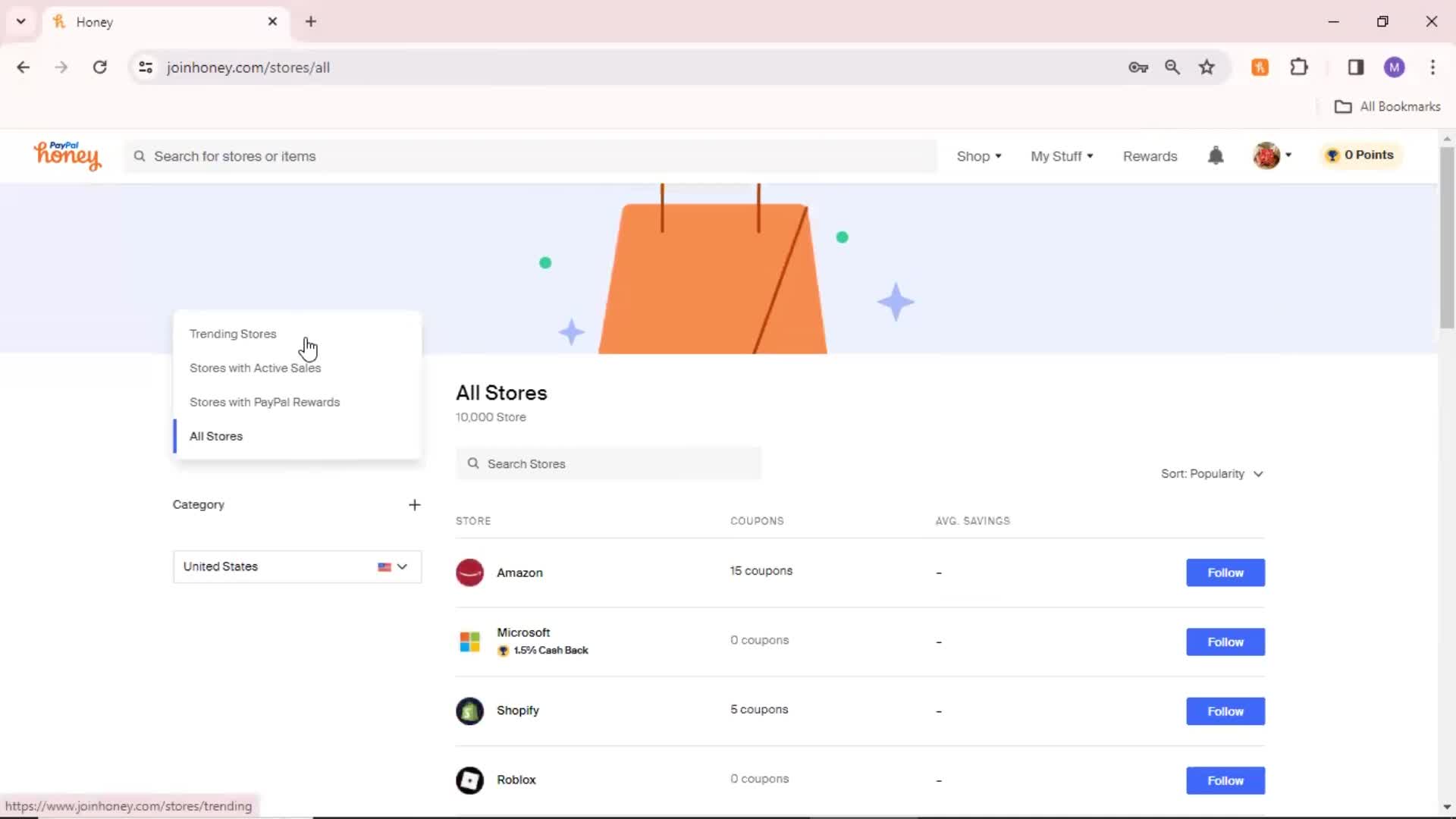Open the 0 Points badge
The width and height of the screenshot is (1456, 819).
coord(1360,155)
